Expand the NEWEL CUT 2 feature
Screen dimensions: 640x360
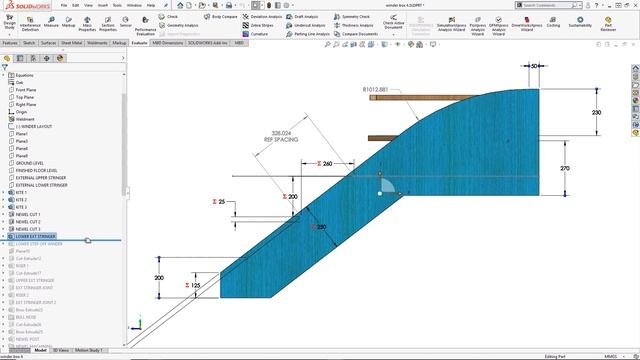[x=4, y=222]
